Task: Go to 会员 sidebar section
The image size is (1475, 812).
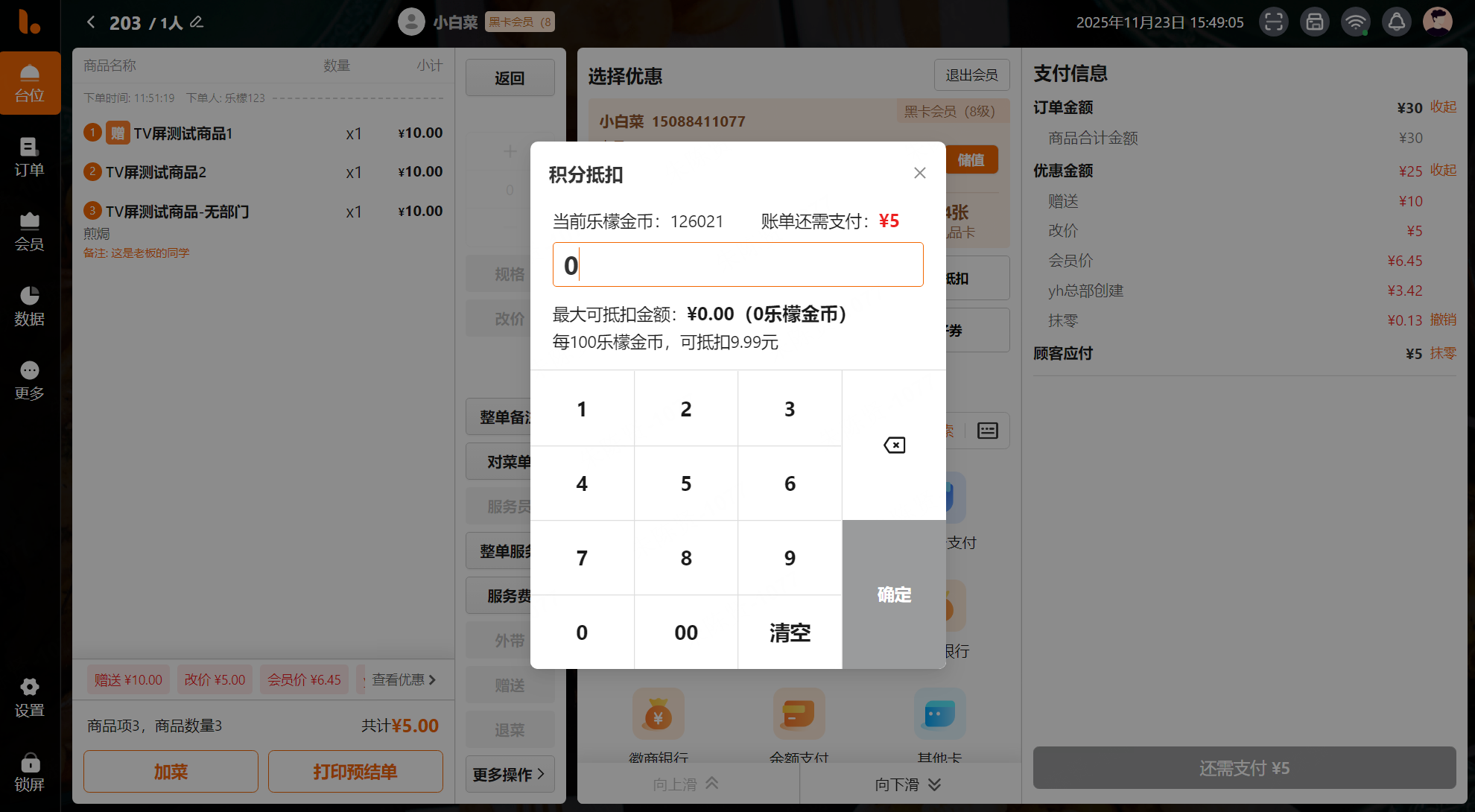Action: (30, 232)
